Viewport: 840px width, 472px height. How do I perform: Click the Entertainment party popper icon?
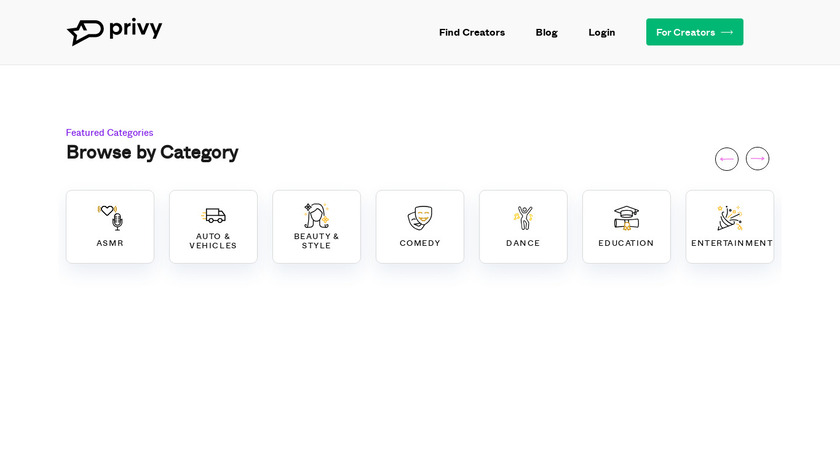pos(730,218)
